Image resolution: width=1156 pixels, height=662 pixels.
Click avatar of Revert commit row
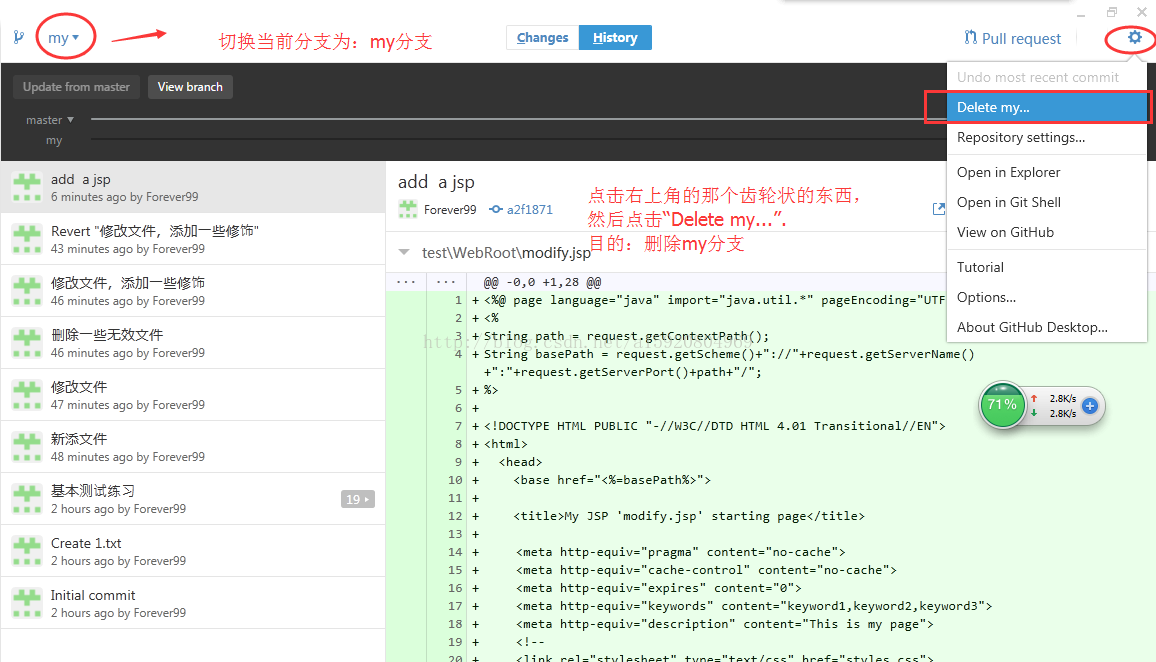pyautogui.click(x=27, y=240)
